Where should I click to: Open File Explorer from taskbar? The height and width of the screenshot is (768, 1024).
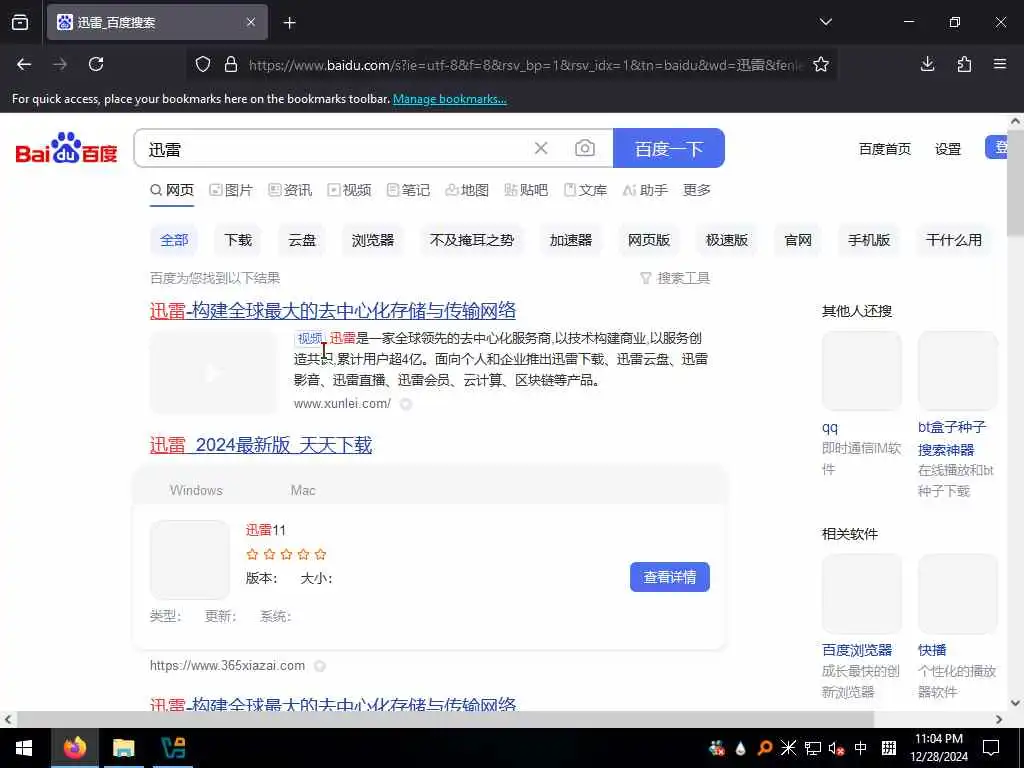click(x=123, y=748)
